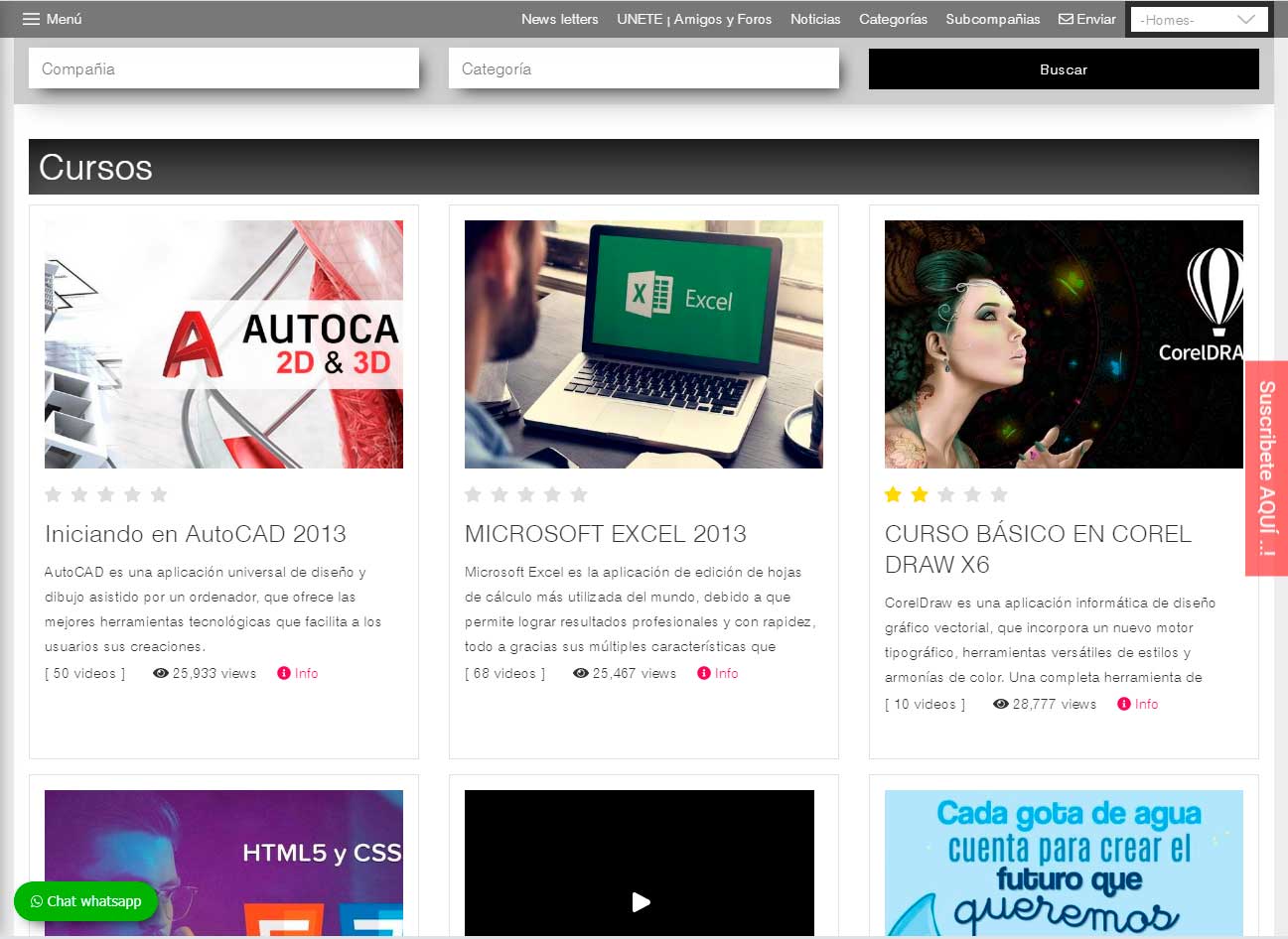
Task: Click the Info icon under Excel course
Action: 704,673
